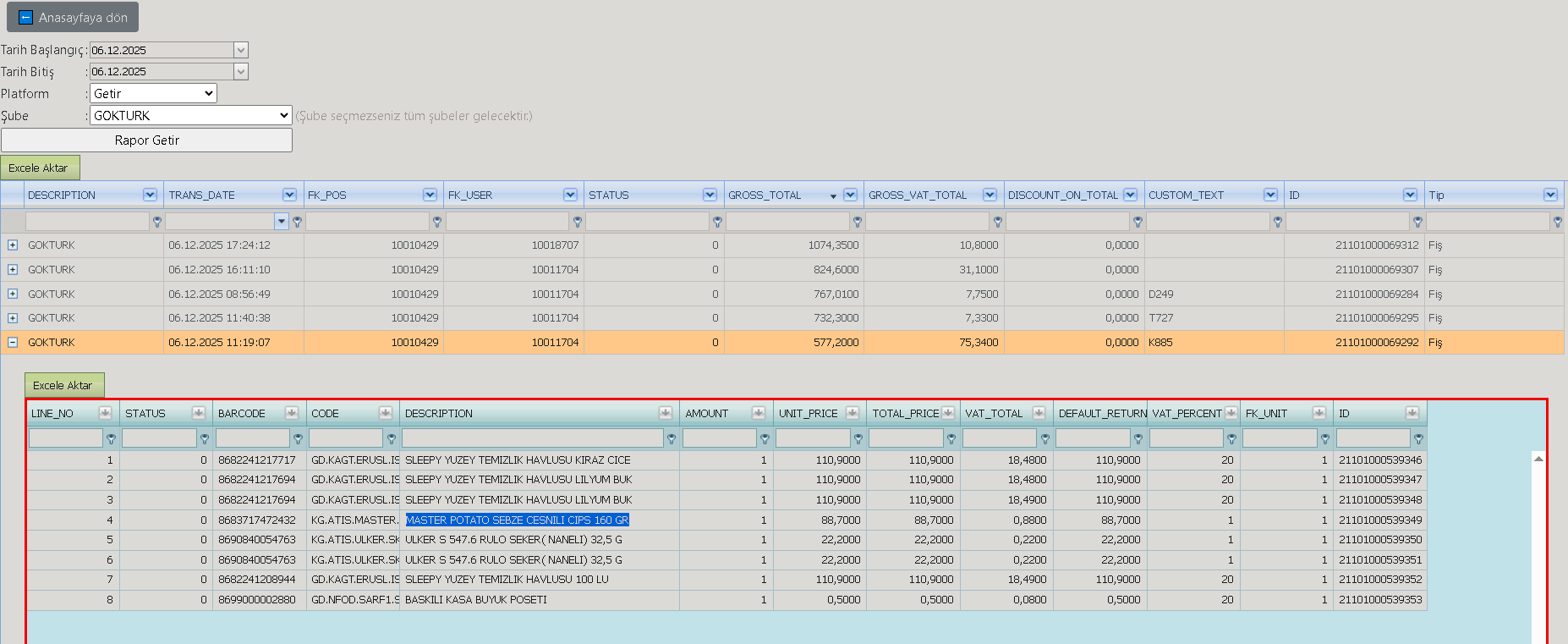Click the filter icon under BARCODE column
The width and height of the screenshot is (1568, 644).
298,438
